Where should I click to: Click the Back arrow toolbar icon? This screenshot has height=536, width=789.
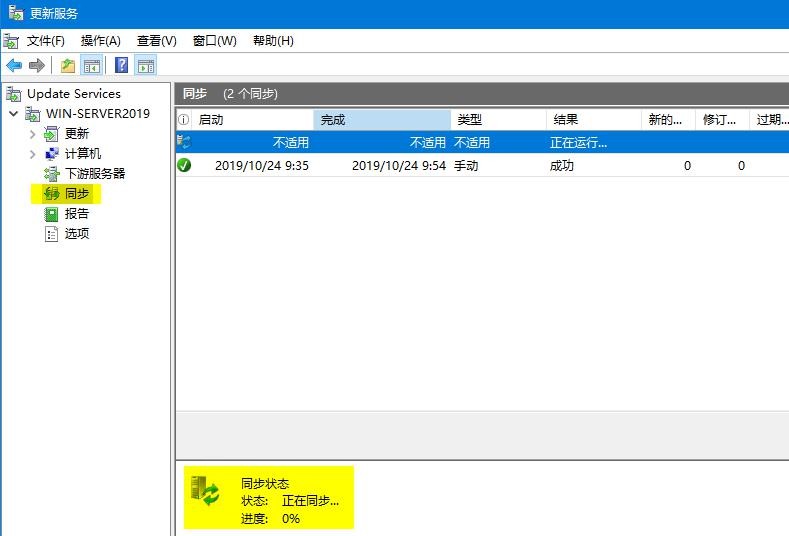point(14,66)
